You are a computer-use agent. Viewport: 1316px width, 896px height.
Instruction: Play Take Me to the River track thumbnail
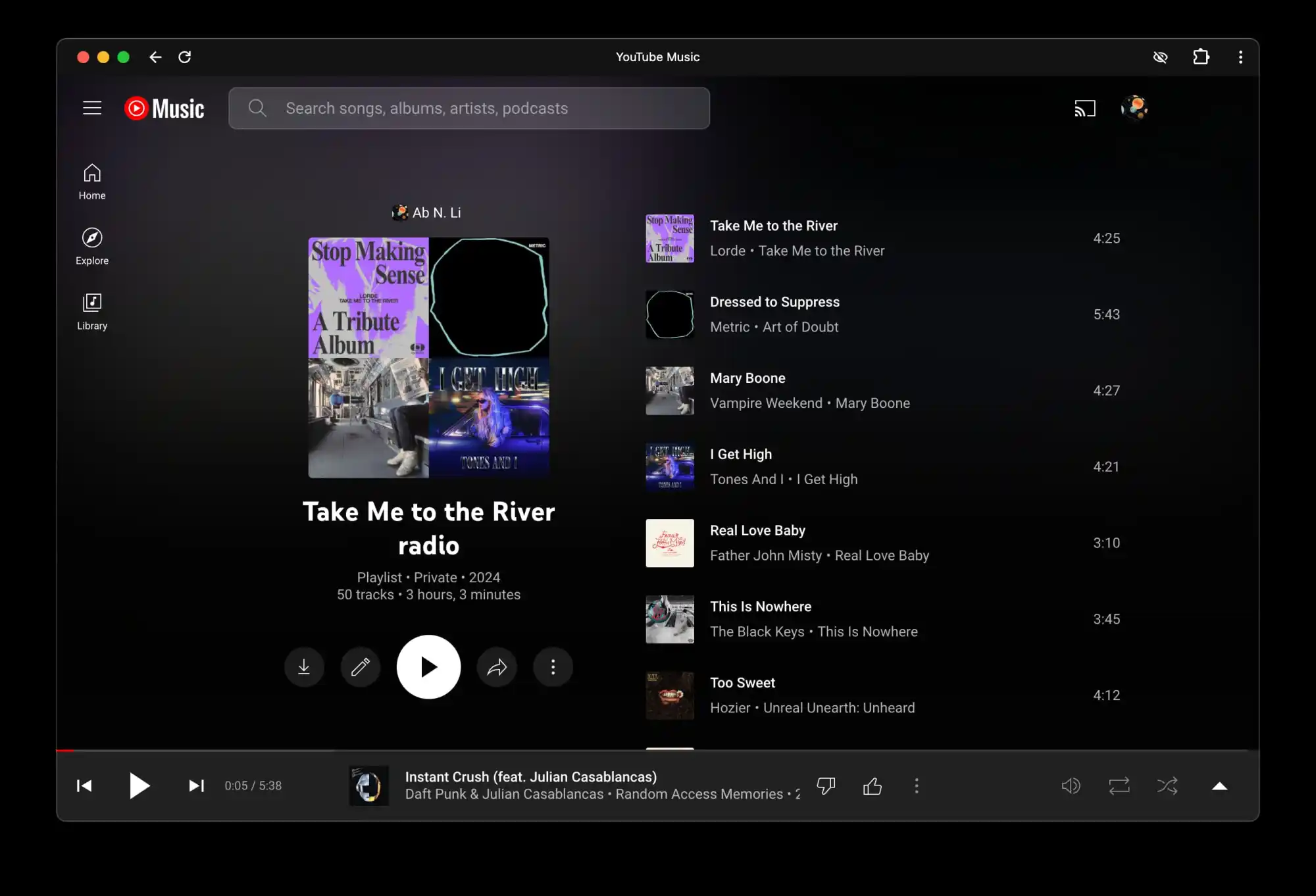670,239
